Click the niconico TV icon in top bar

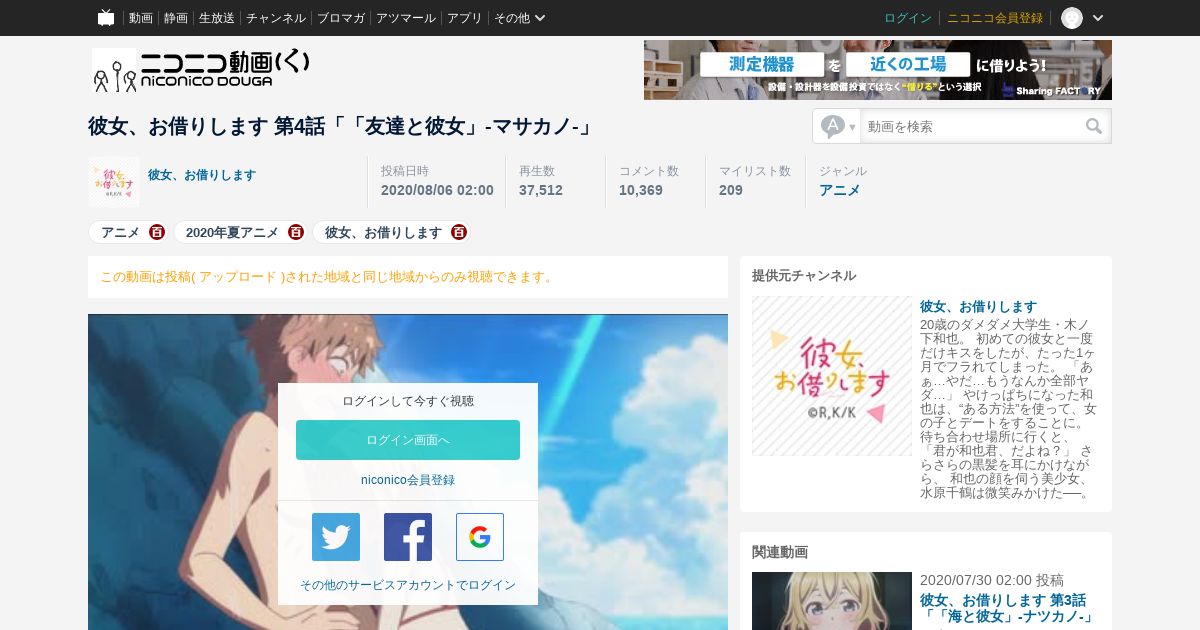pyautogui.click(x=106, y=18)
